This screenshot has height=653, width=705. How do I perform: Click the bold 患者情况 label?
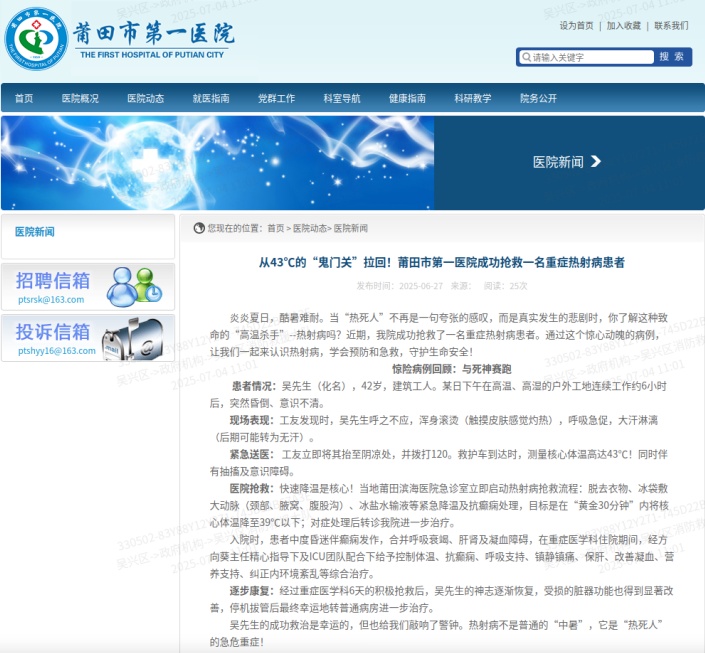pos(252,386)
